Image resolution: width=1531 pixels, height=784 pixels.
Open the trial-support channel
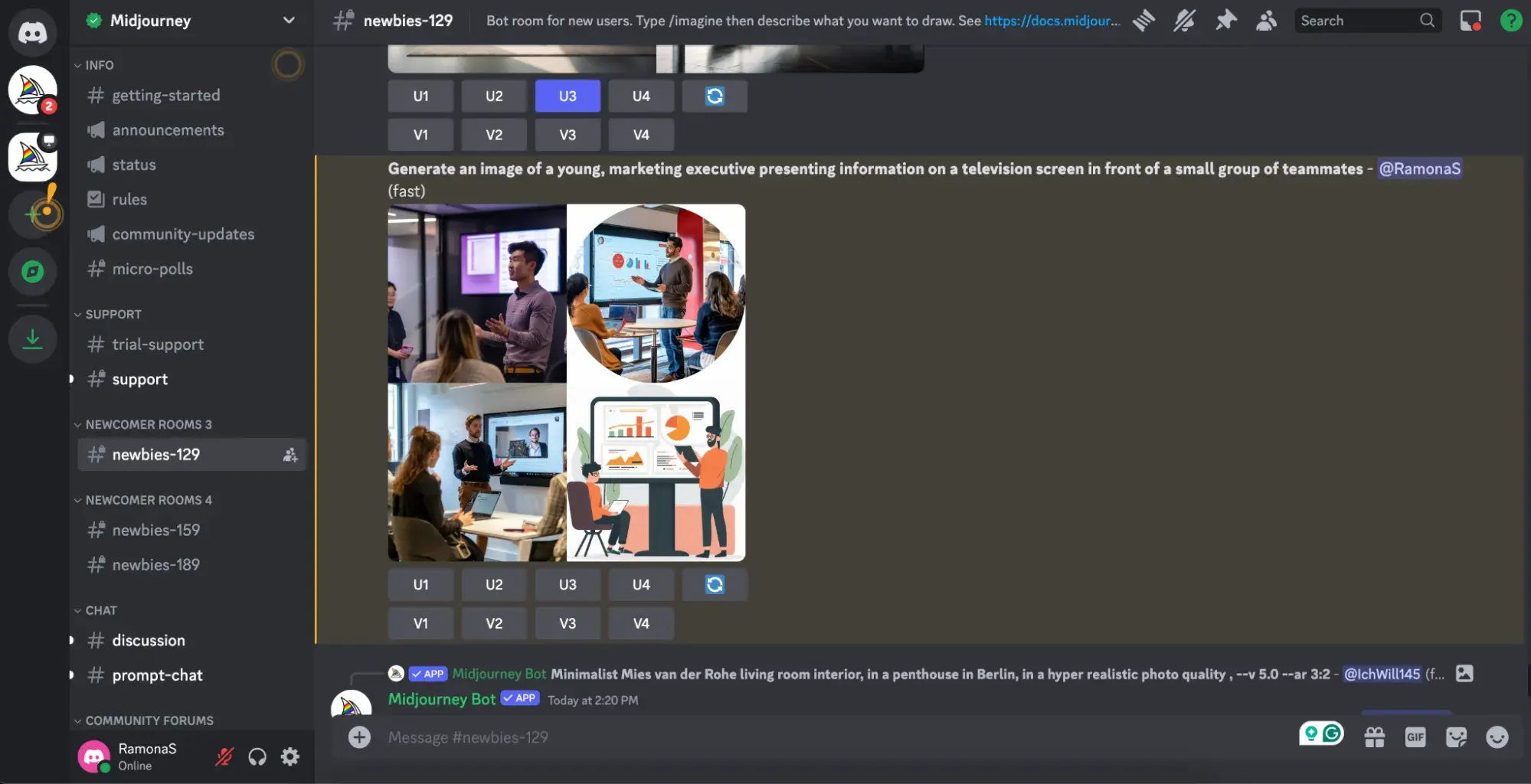pos(191,345)
